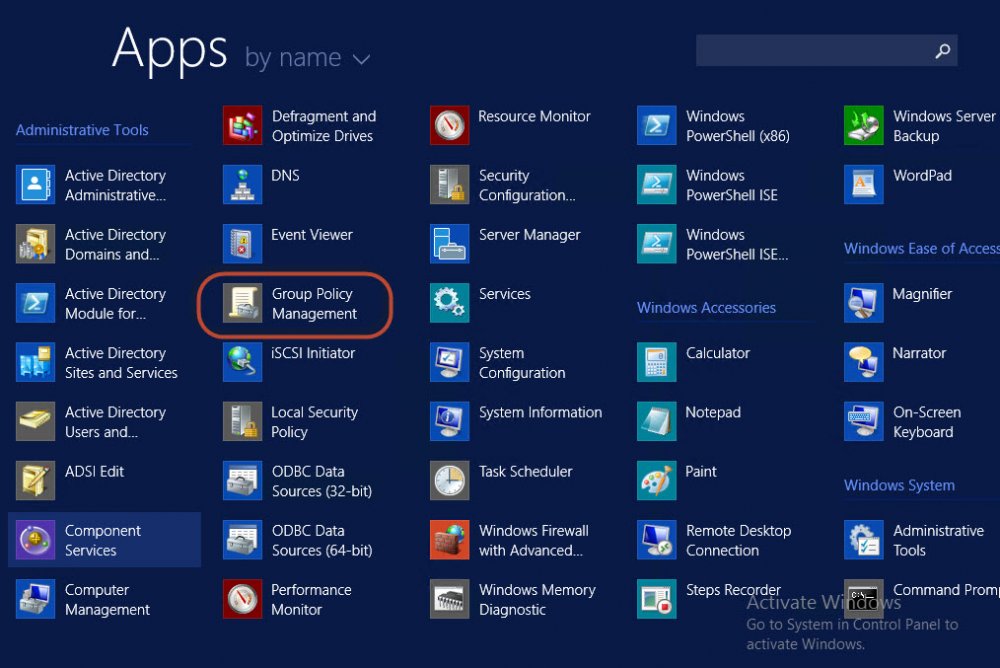Open ODBC Data Sources (32-bit) icon

pos(242,481)
